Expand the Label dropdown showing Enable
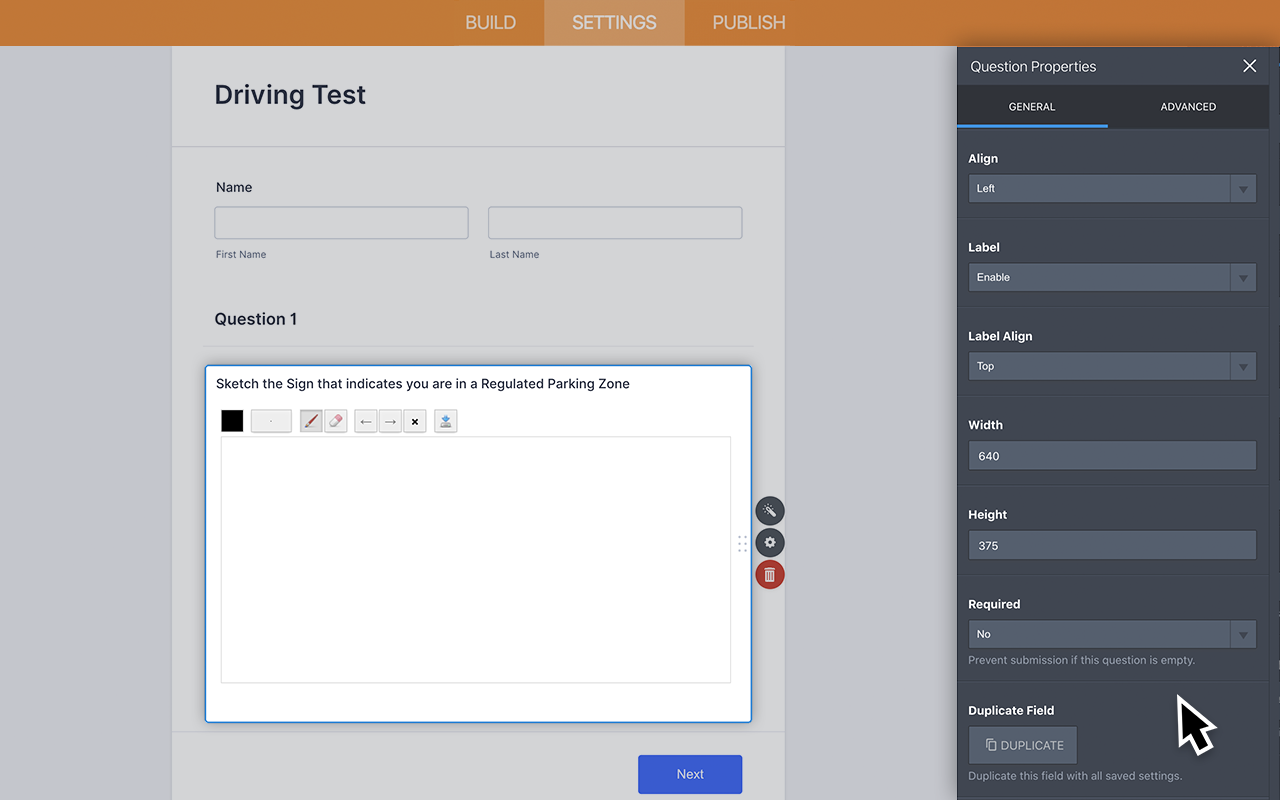1280x800 pixels. 1111,277
